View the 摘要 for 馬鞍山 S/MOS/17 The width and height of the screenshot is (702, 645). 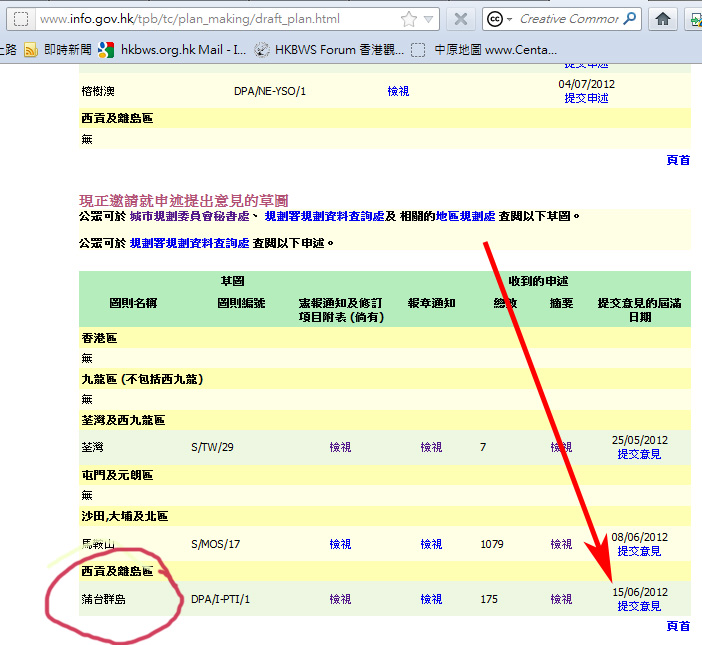click(561, 544)
